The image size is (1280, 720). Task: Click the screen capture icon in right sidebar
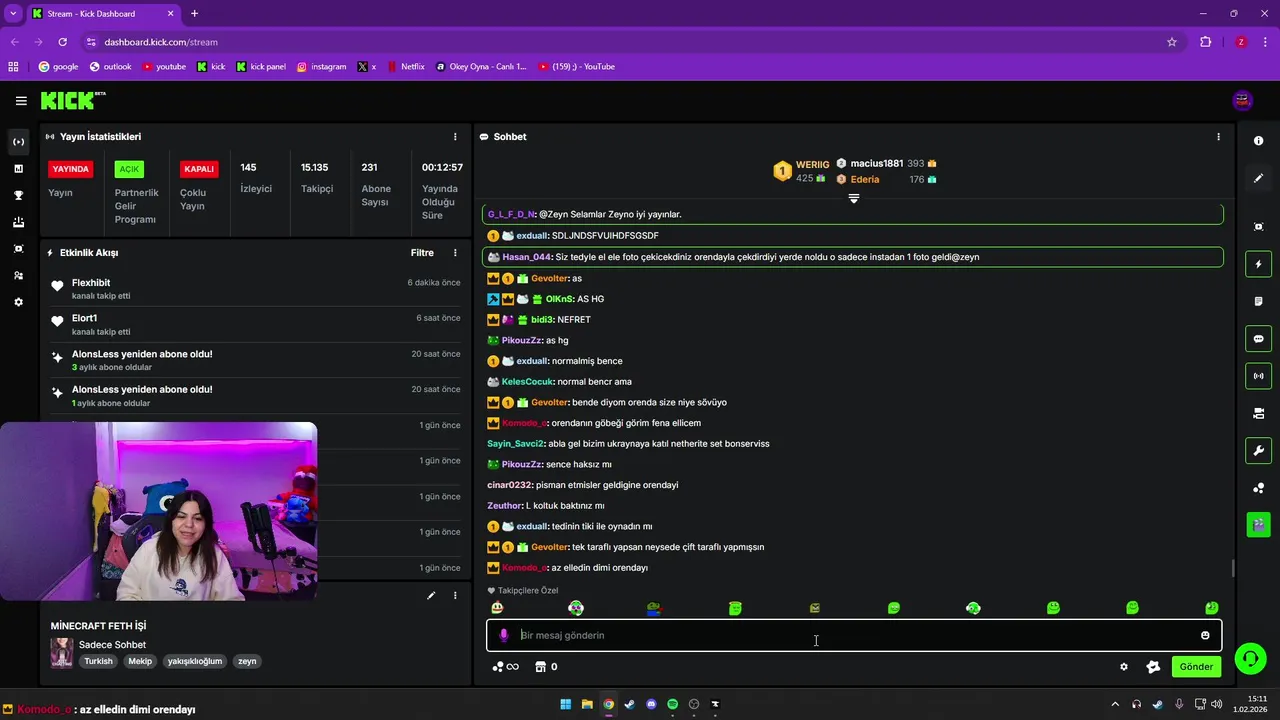tap(1258, 227)
